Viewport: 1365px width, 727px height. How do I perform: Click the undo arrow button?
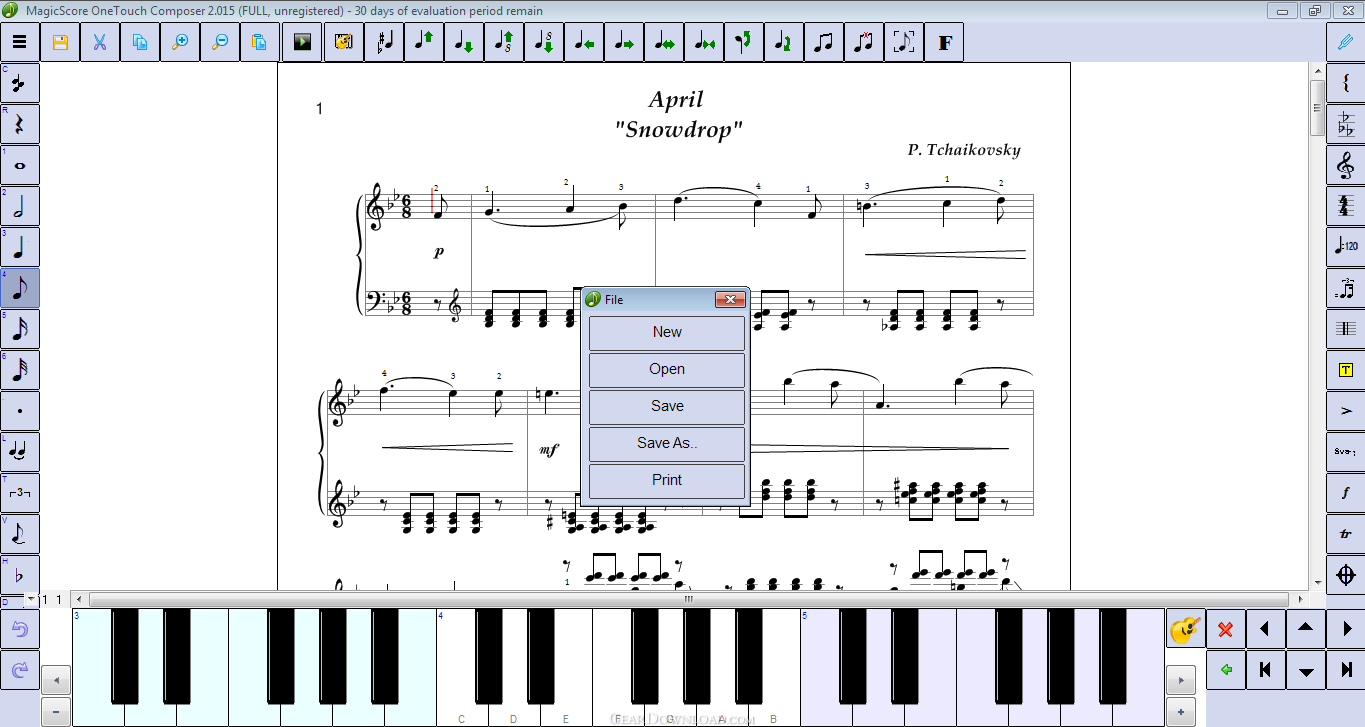(20, 630)
